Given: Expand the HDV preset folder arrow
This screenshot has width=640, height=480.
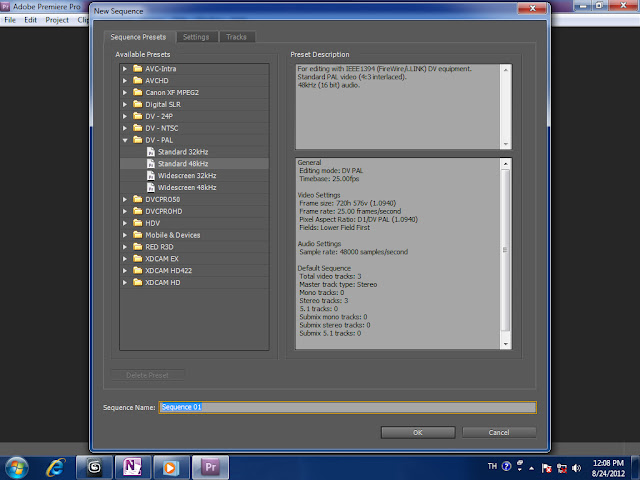Looking at the screenshot, I should pos(125,223).
